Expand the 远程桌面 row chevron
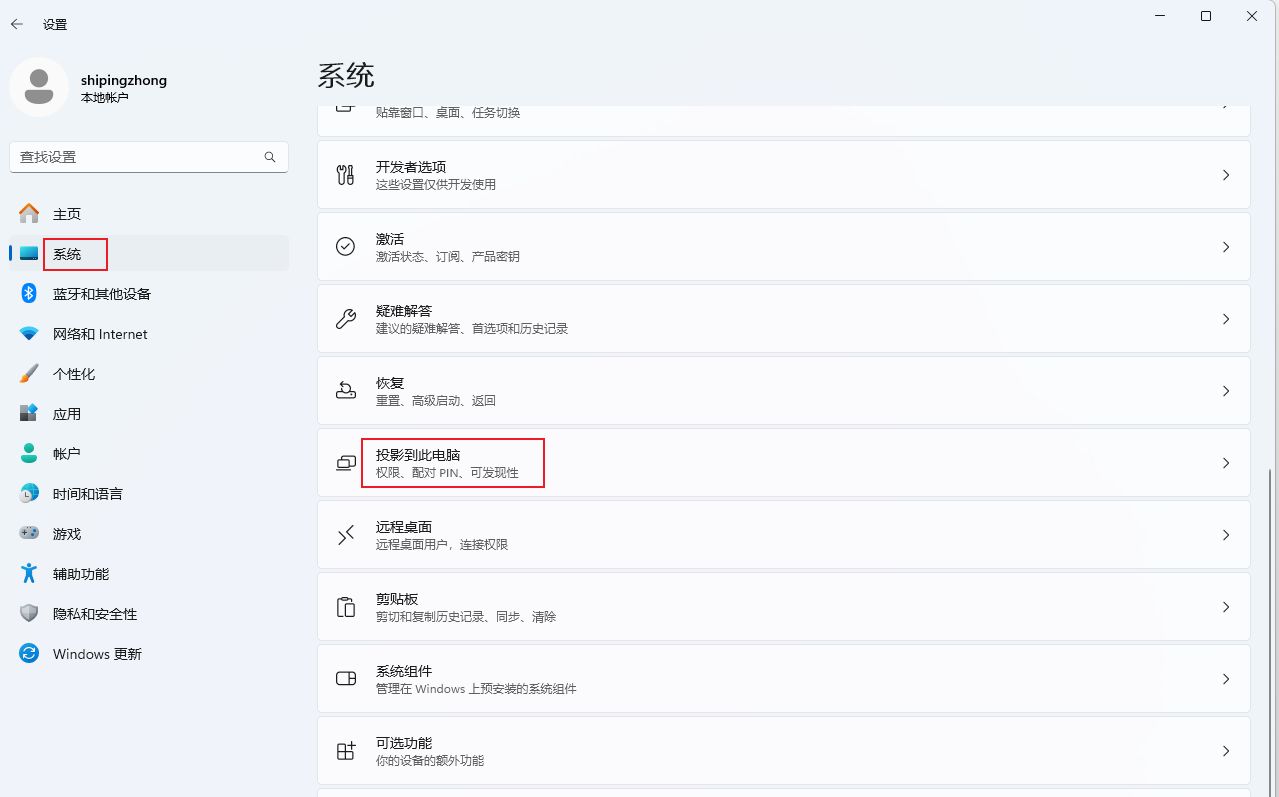Image resolution: width=1279 pixels, height=797 pixels. (x=1226, y=535)
